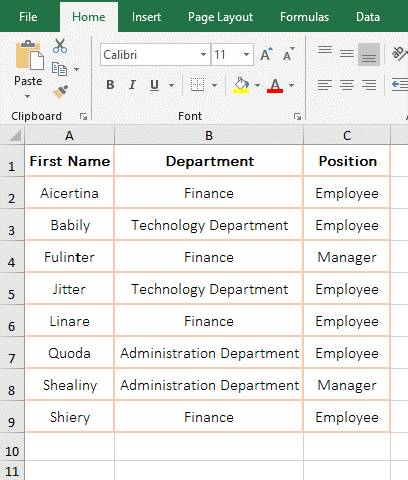Select the cell containing Shiery
Image resolution: width=408 pixels, height=480 pixels.
(x=69, y=417)
